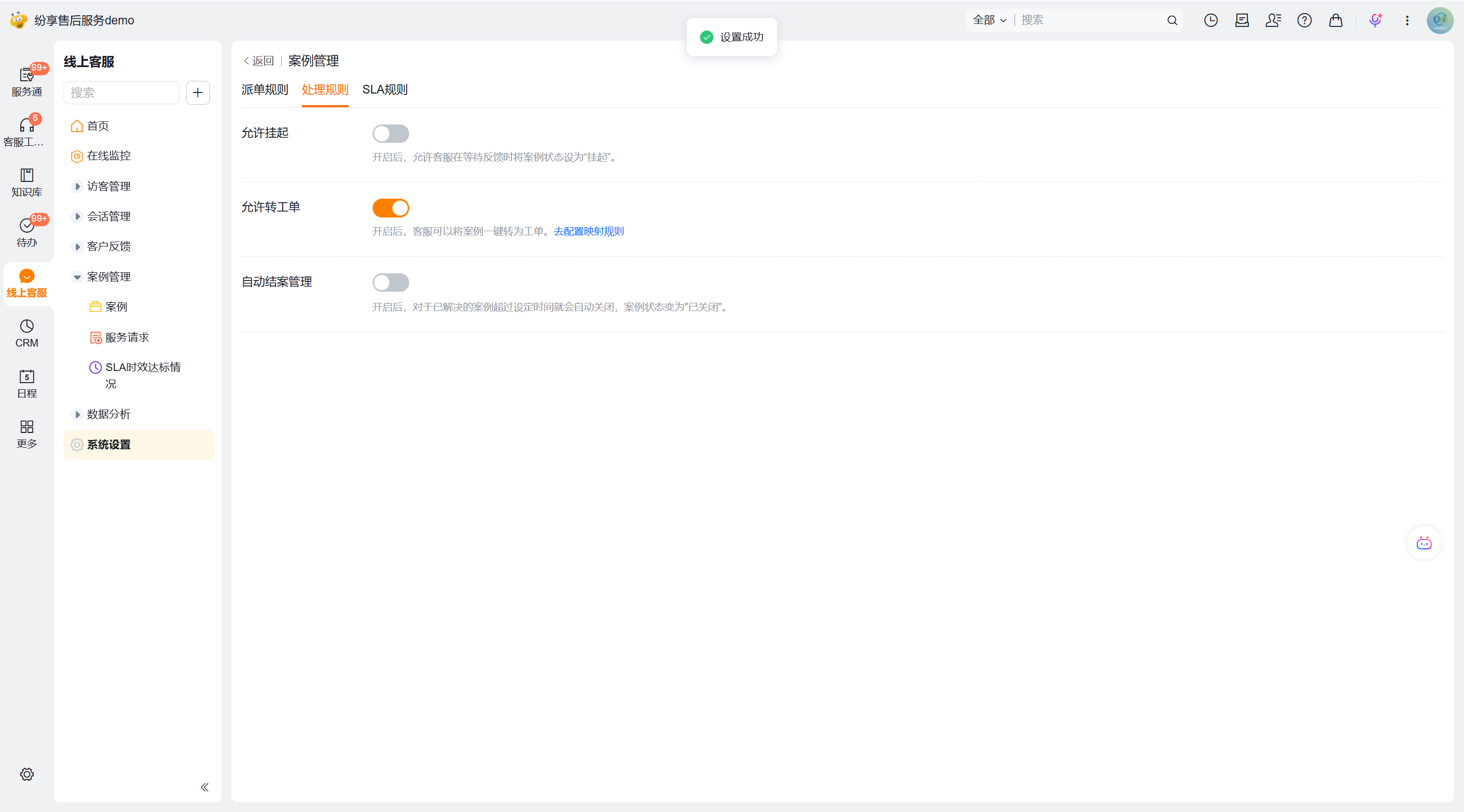Switch to the SLA规则 tab
The height and width of the screenshot is (812, 1464).
pos(385,90)
